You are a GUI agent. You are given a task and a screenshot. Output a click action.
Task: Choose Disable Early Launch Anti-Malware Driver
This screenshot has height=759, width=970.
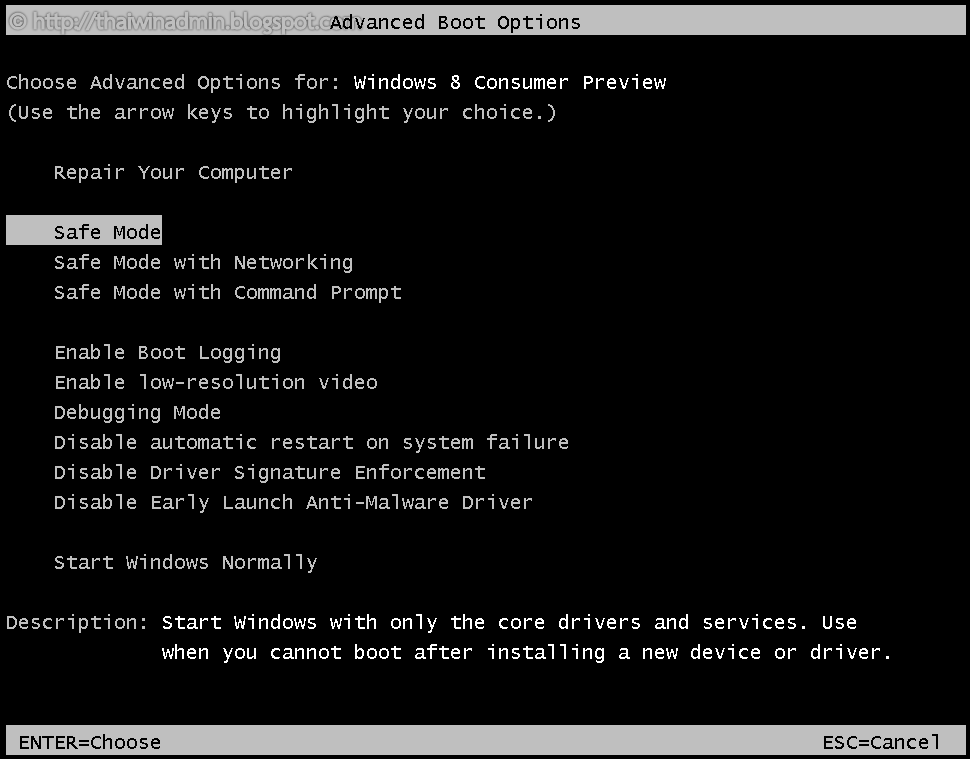293,502
